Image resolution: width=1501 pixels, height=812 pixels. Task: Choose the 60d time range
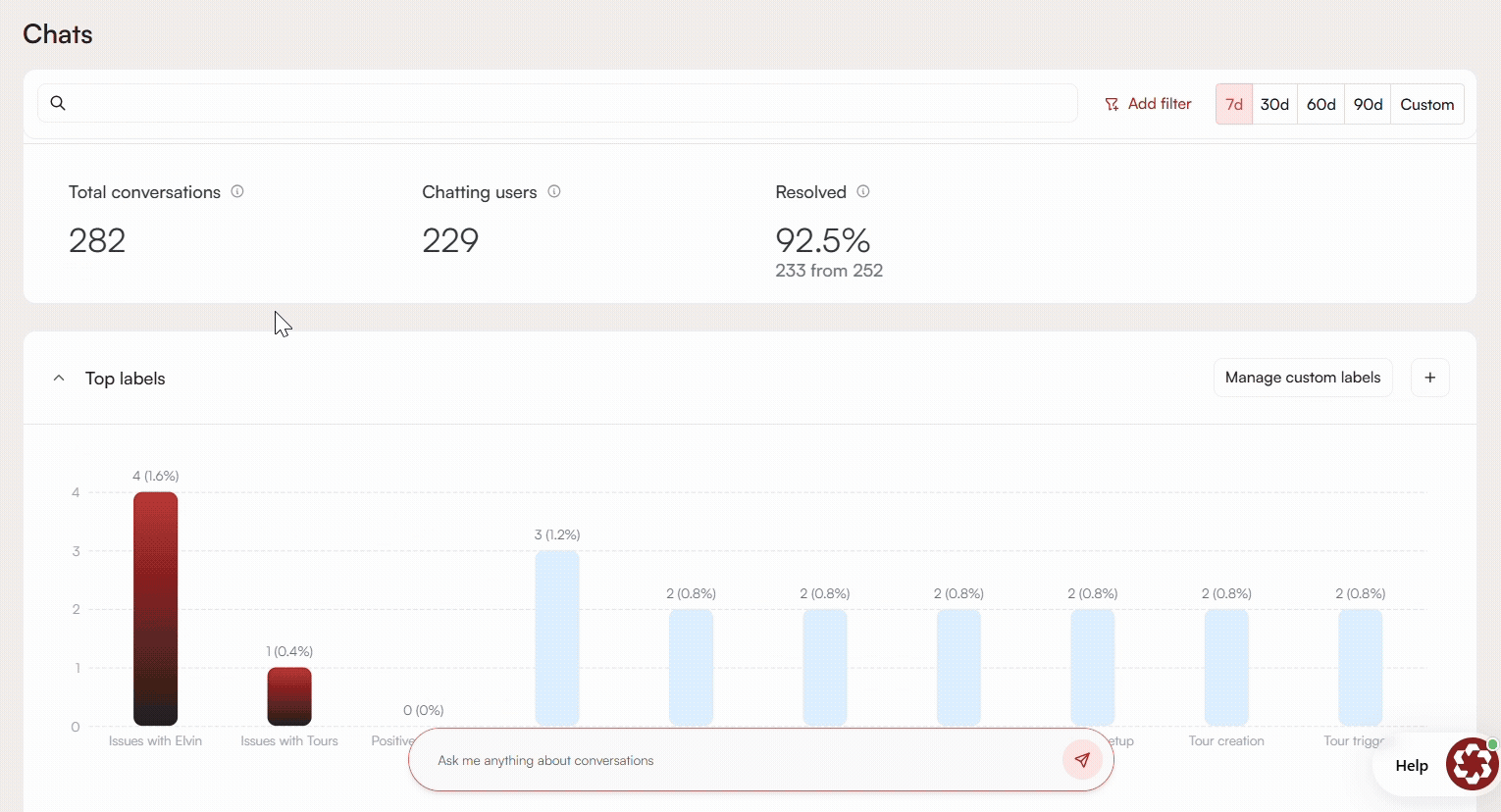pyautogui.click(x=1321, y=104)
